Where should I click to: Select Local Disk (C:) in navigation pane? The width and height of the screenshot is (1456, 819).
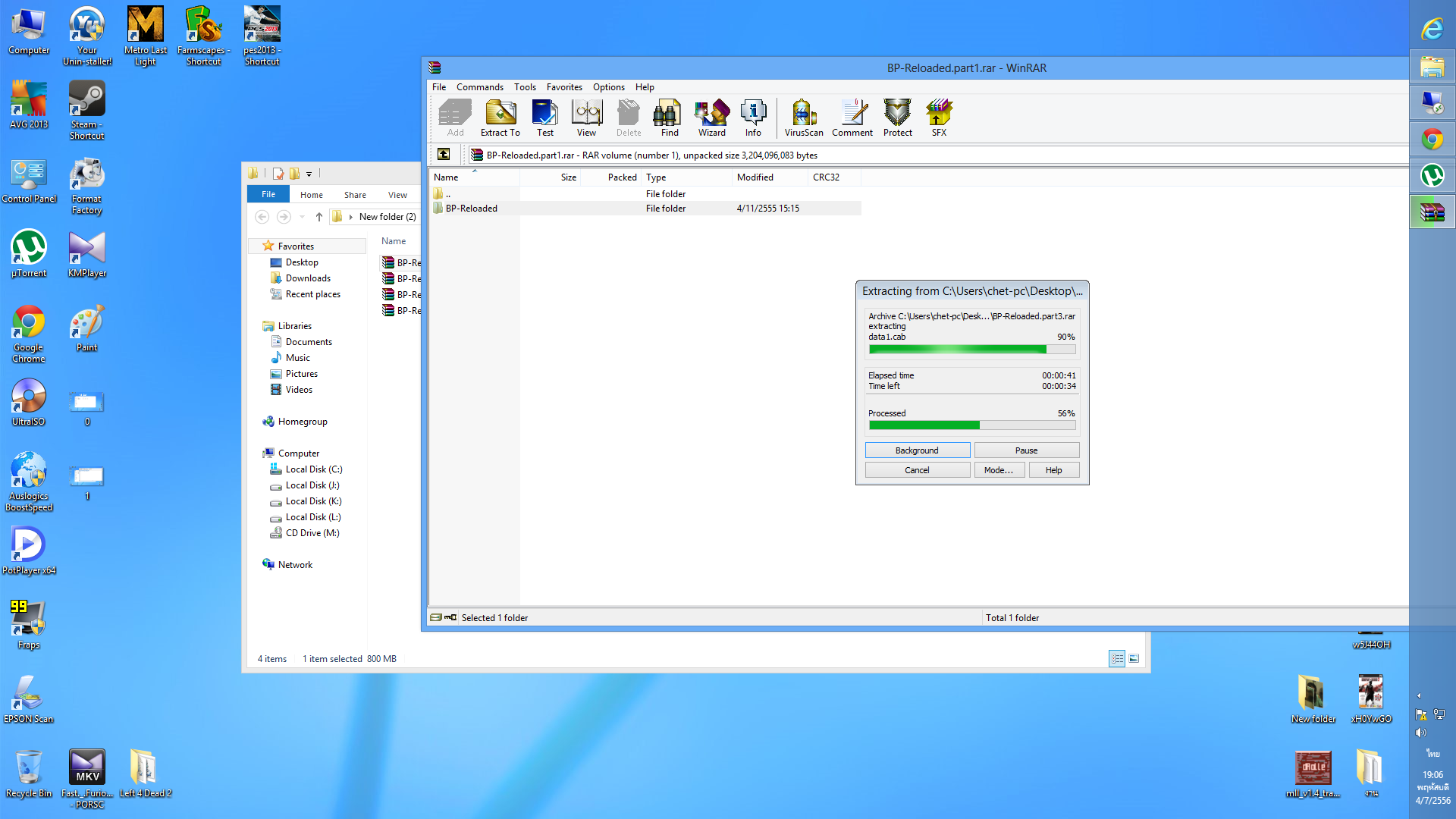coord(313,469)
